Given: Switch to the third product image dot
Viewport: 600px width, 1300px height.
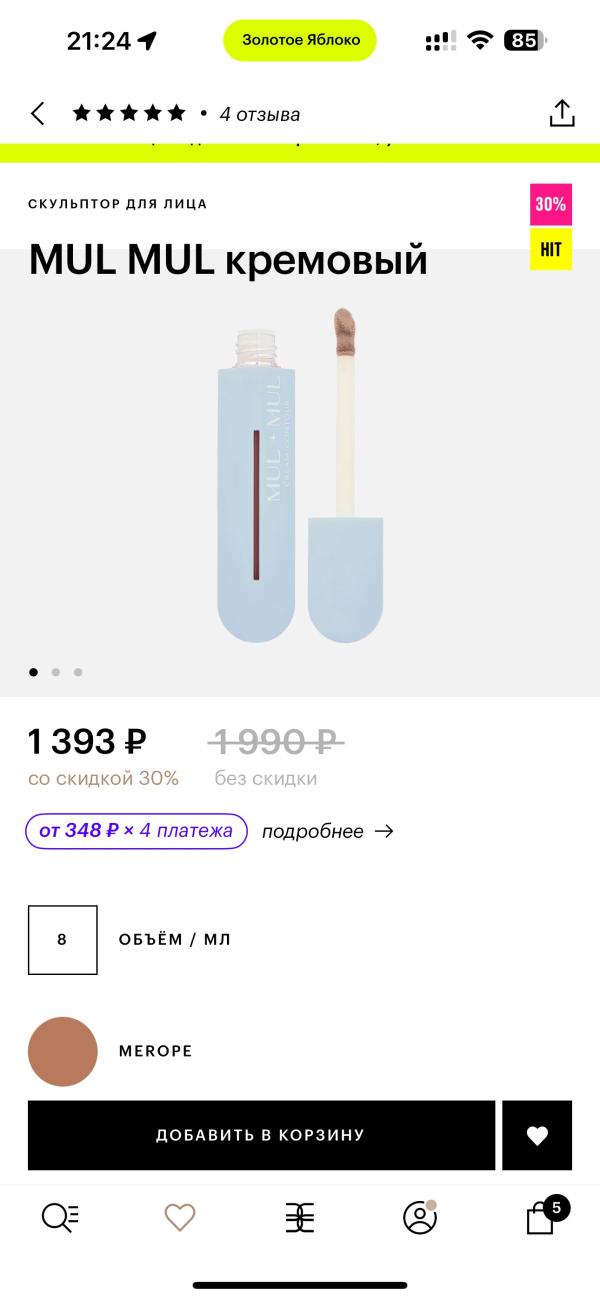Looking at the screenshot, I should (78, 672).
